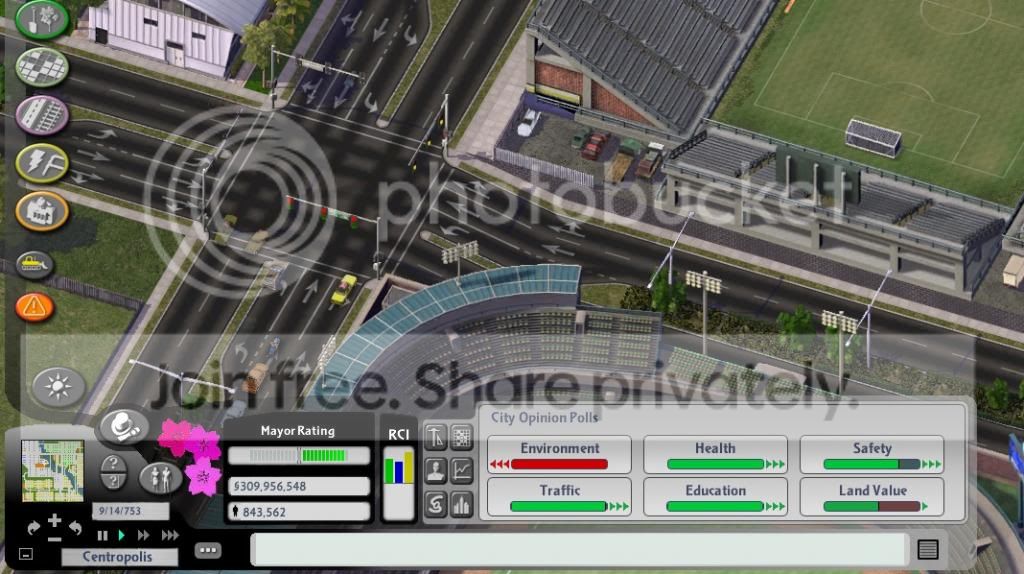Open the emergency dispatch warning tool
This screenshot has width=1024, height=574.
pos(34,306)
